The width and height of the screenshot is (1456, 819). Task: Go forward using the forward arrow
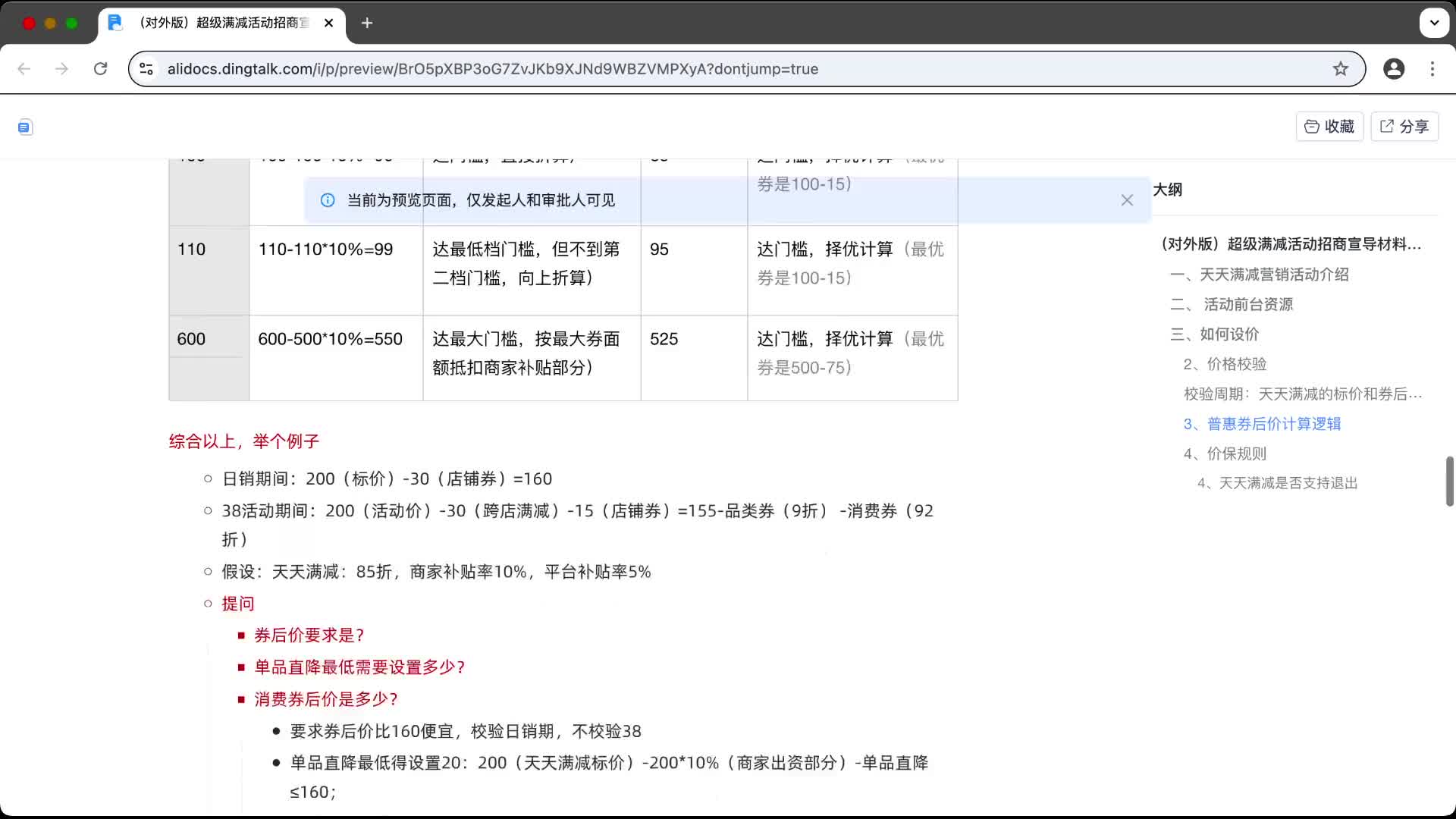[x=61, y=68]
